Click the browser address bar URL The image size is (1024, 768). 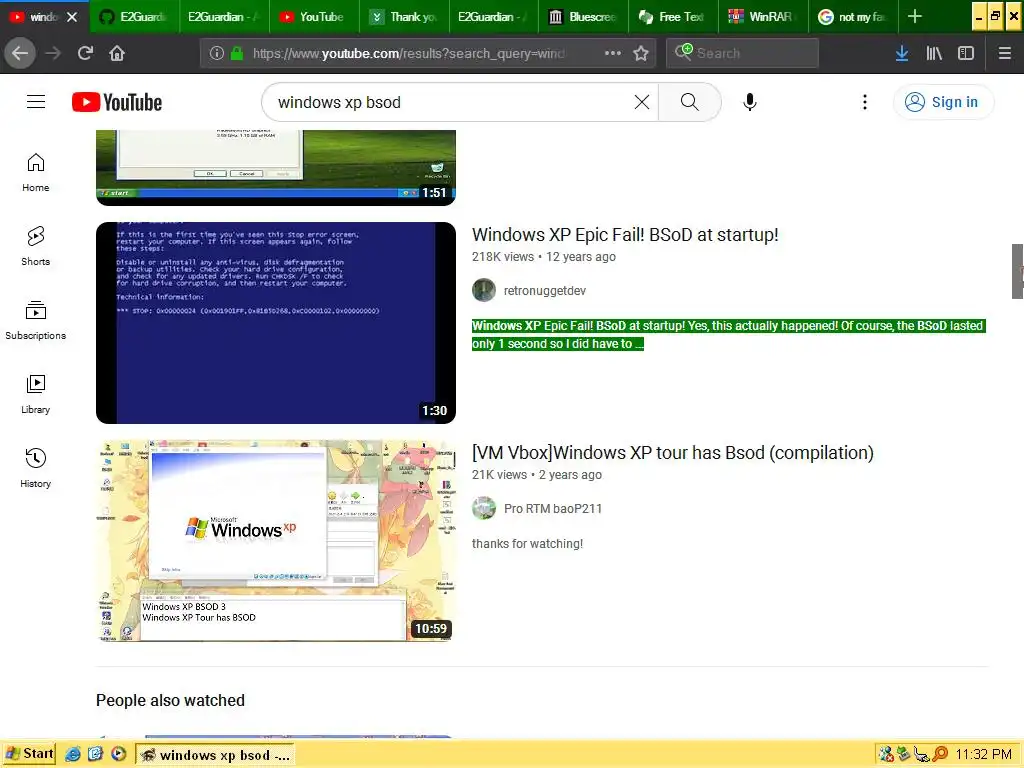pyautogui.click(x=409, y=54)
